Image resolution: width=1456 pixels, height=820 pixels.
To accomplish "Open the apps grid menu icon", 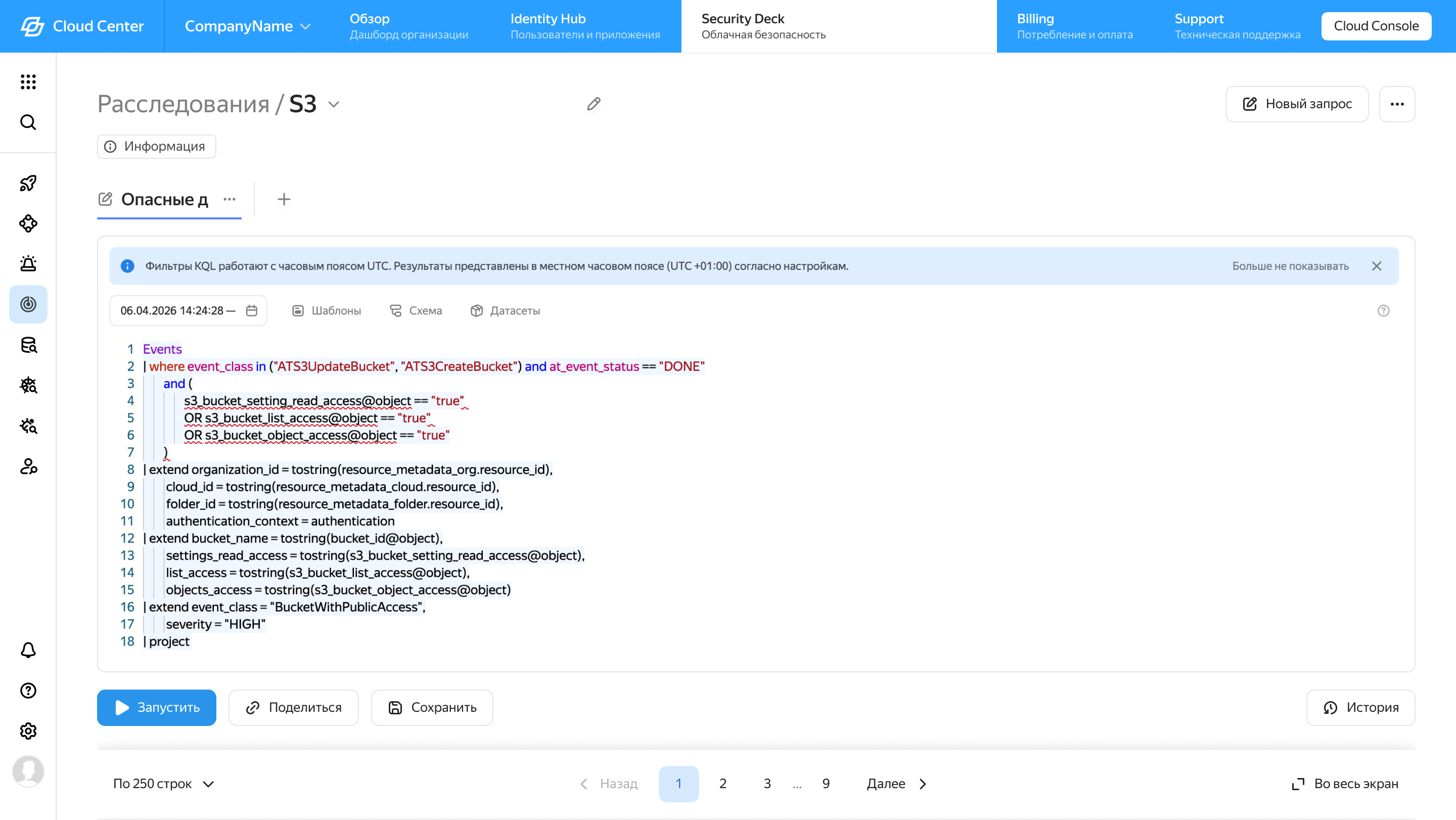I will click(x=28, y=82).
